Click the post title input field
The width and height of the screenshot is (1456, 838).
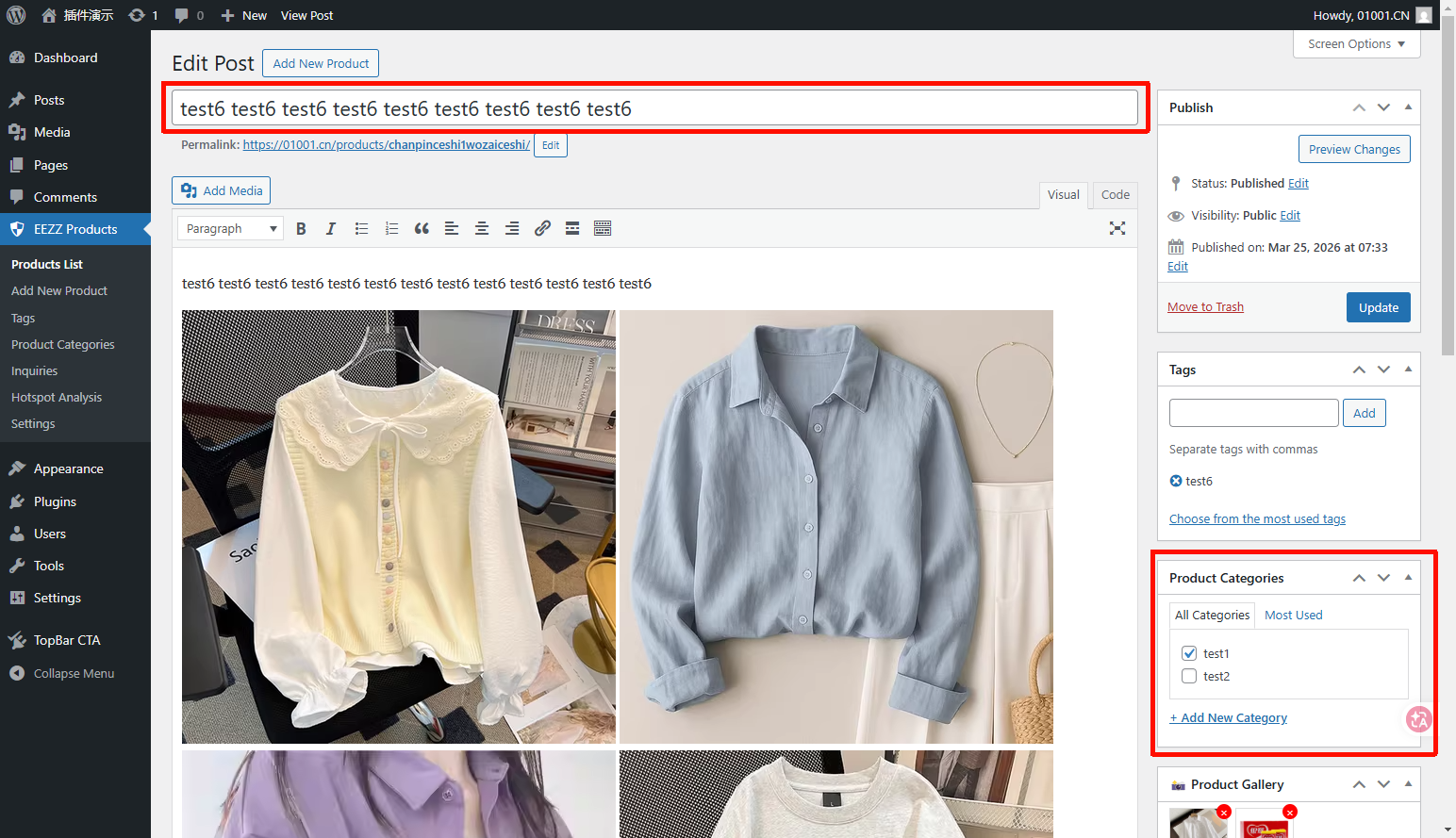654,108
